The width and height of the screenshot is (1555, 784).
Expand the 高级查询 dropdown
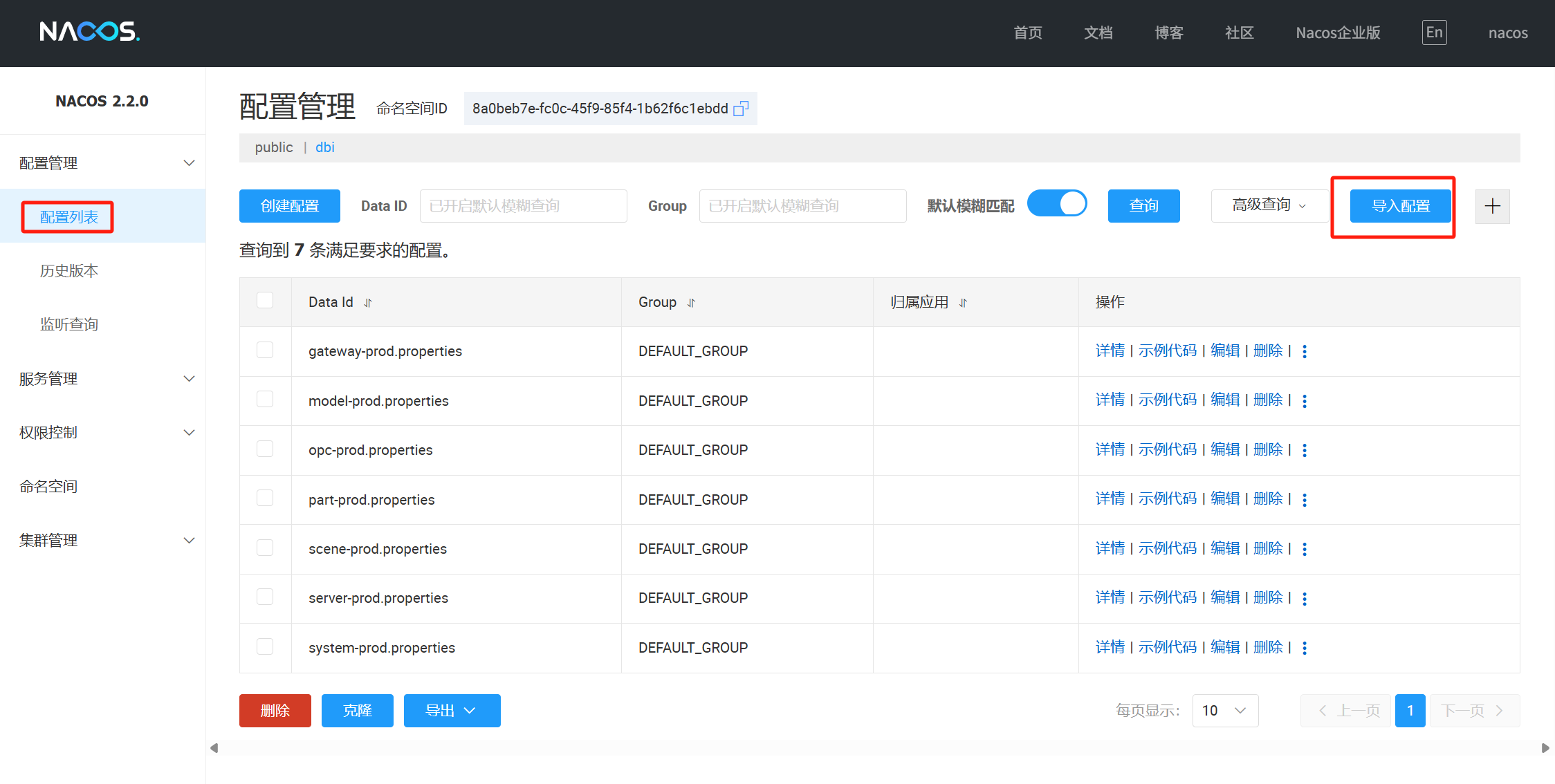coord(1269,205)
